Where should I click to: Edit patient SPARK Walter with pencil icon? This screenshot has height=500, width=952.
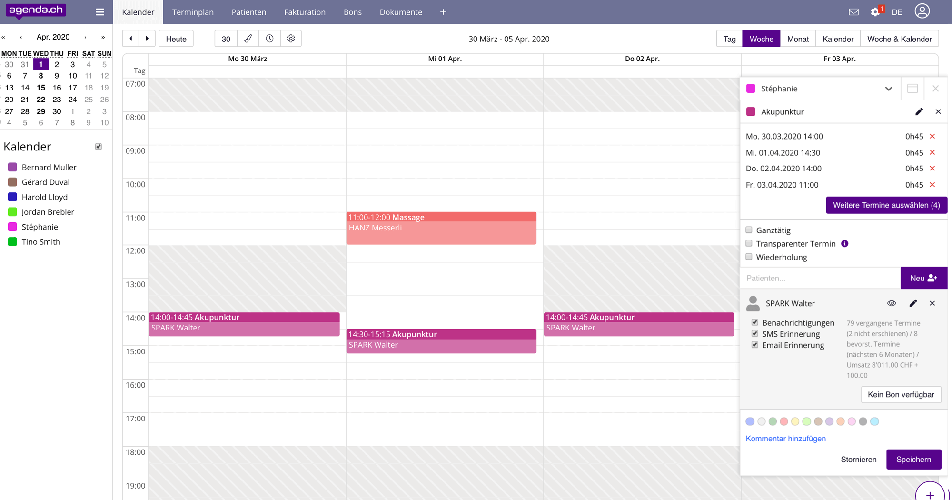click(912, 303)
